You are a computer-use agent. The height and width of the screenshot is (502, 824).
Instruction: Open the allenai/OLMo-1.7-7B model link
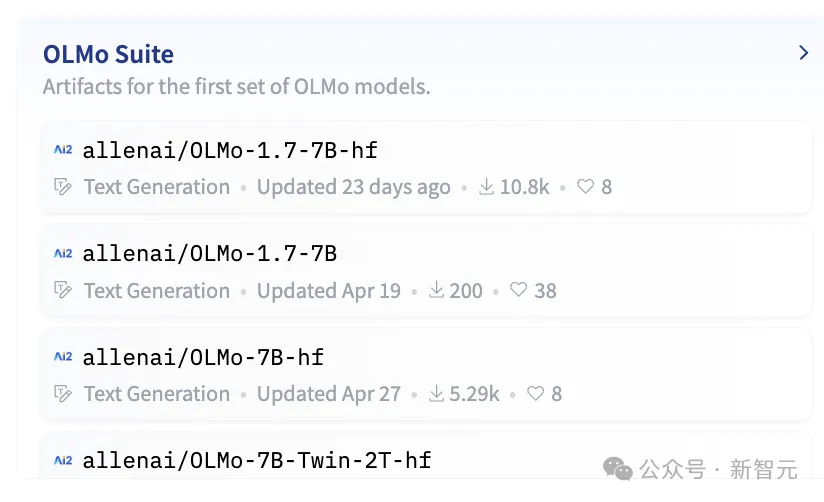point(210,254)
